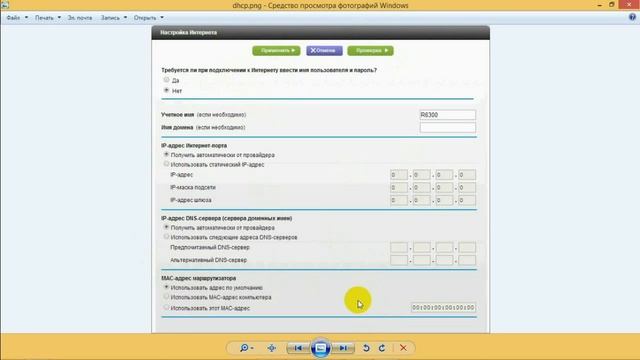Image resolution: width=640 pixels, height=360 pixels.
Task: Select IP-адрес Получить автоматически от провайдера
Action: 166,155
